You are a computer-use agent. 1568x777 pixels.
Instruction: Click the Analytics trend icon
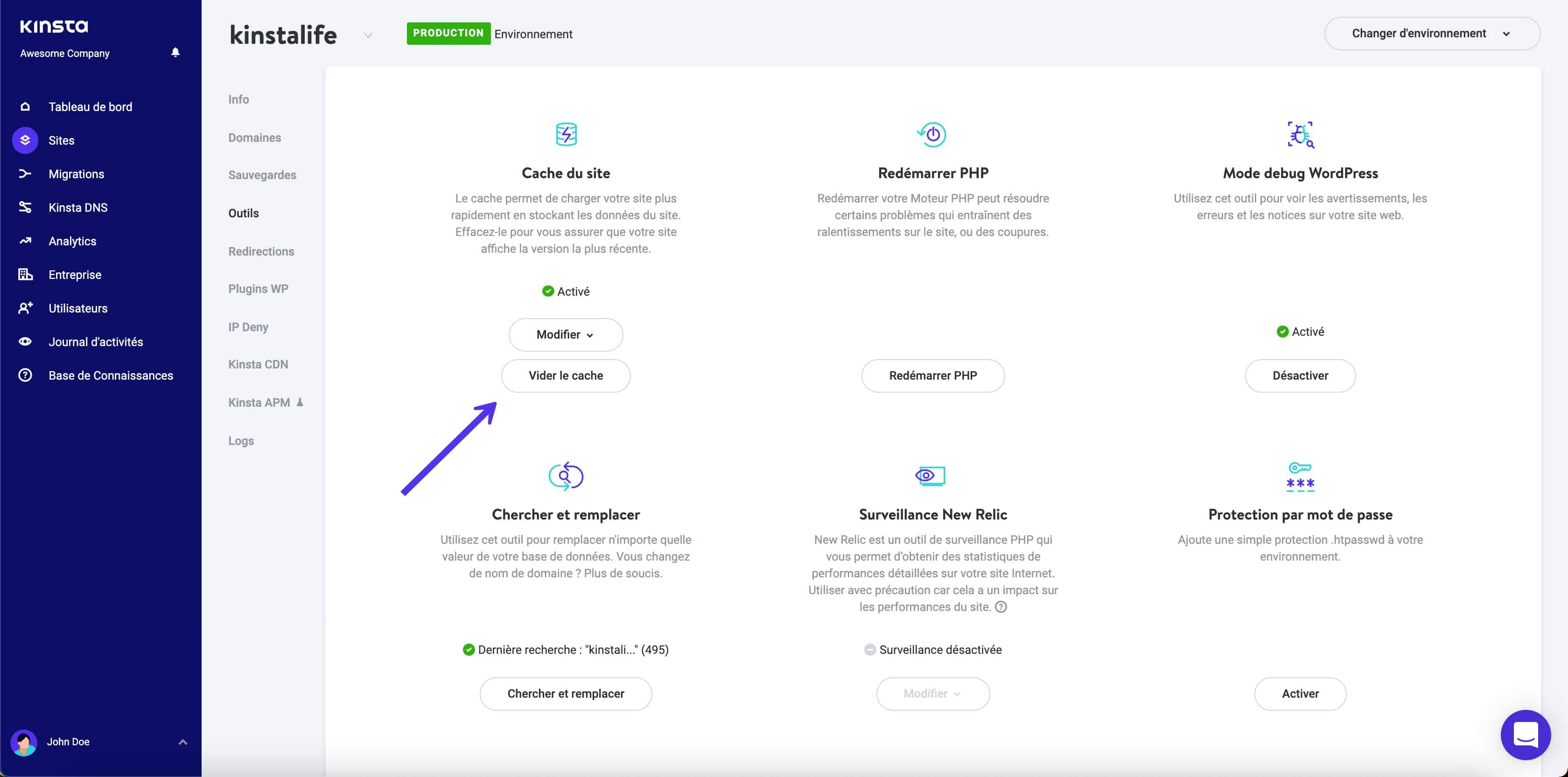(25, 241)
